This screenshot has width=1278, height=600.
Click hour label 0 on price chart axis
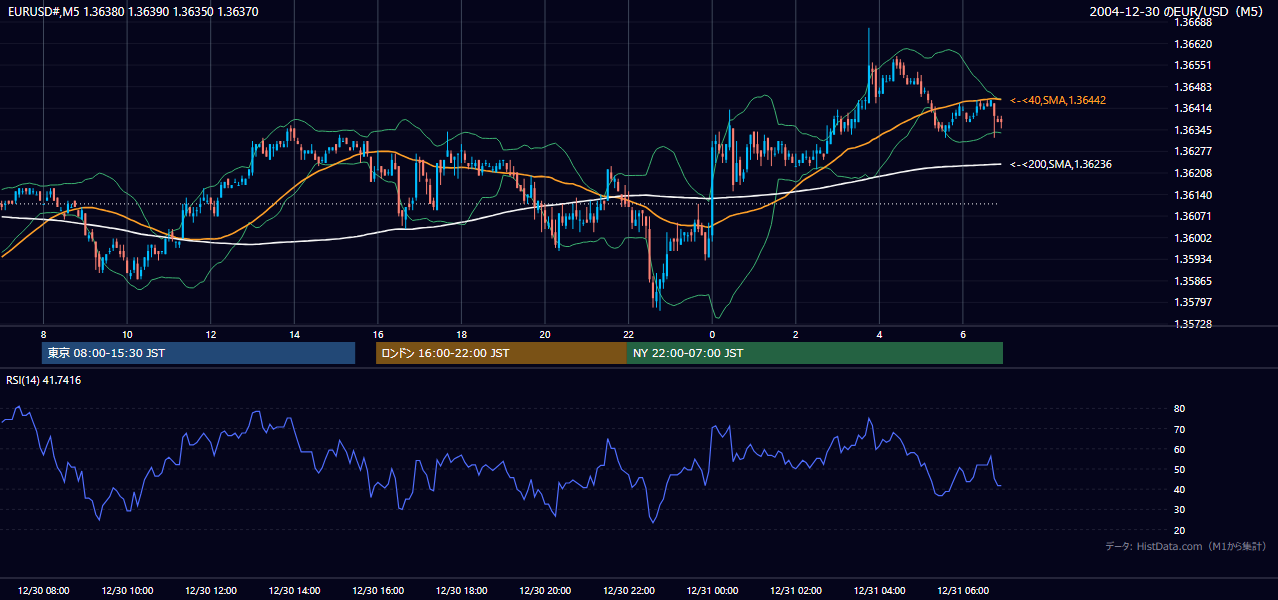712,334
